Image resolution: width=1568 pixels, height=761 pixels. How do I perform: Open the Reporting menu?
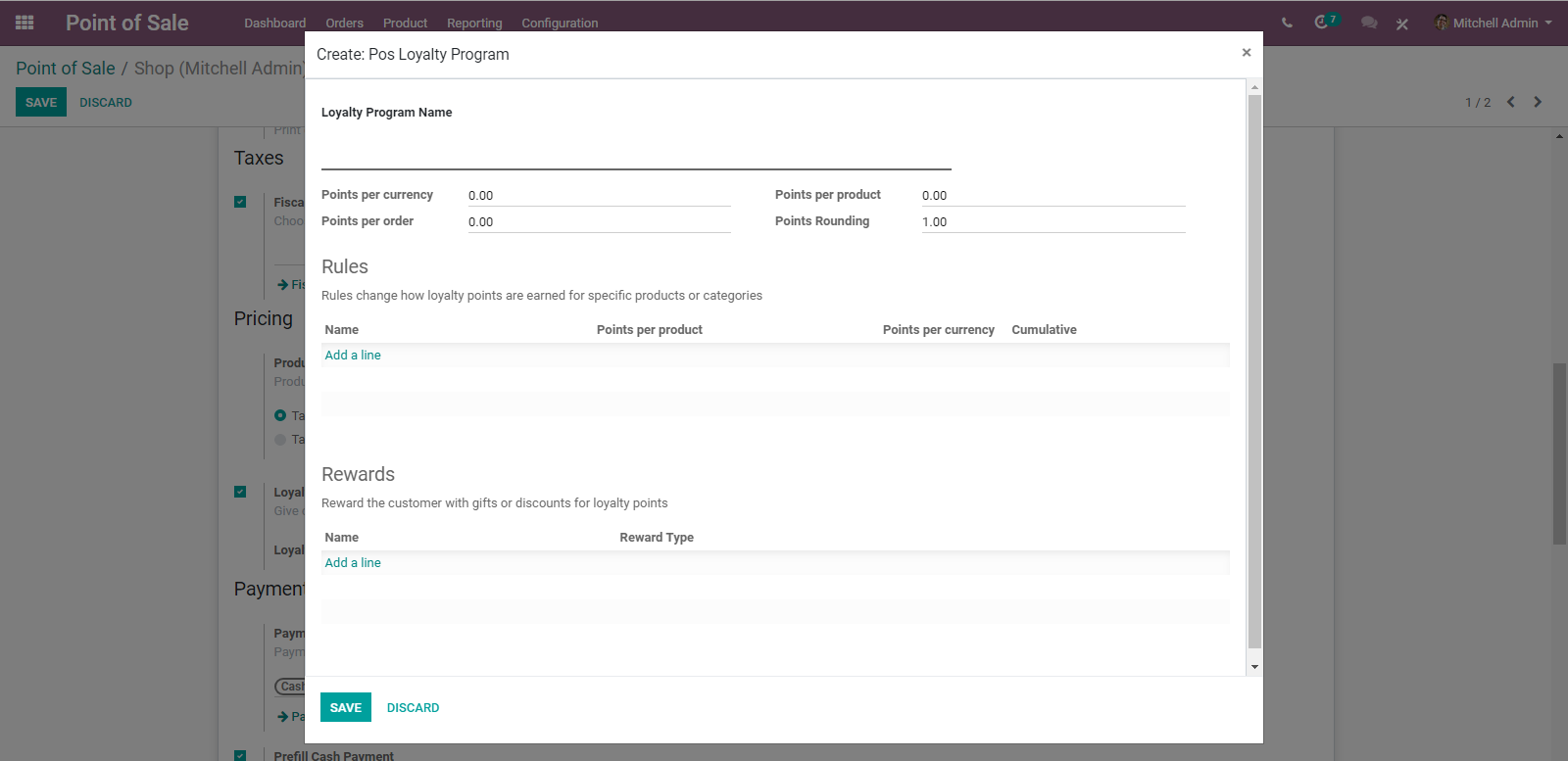[474, 23]
